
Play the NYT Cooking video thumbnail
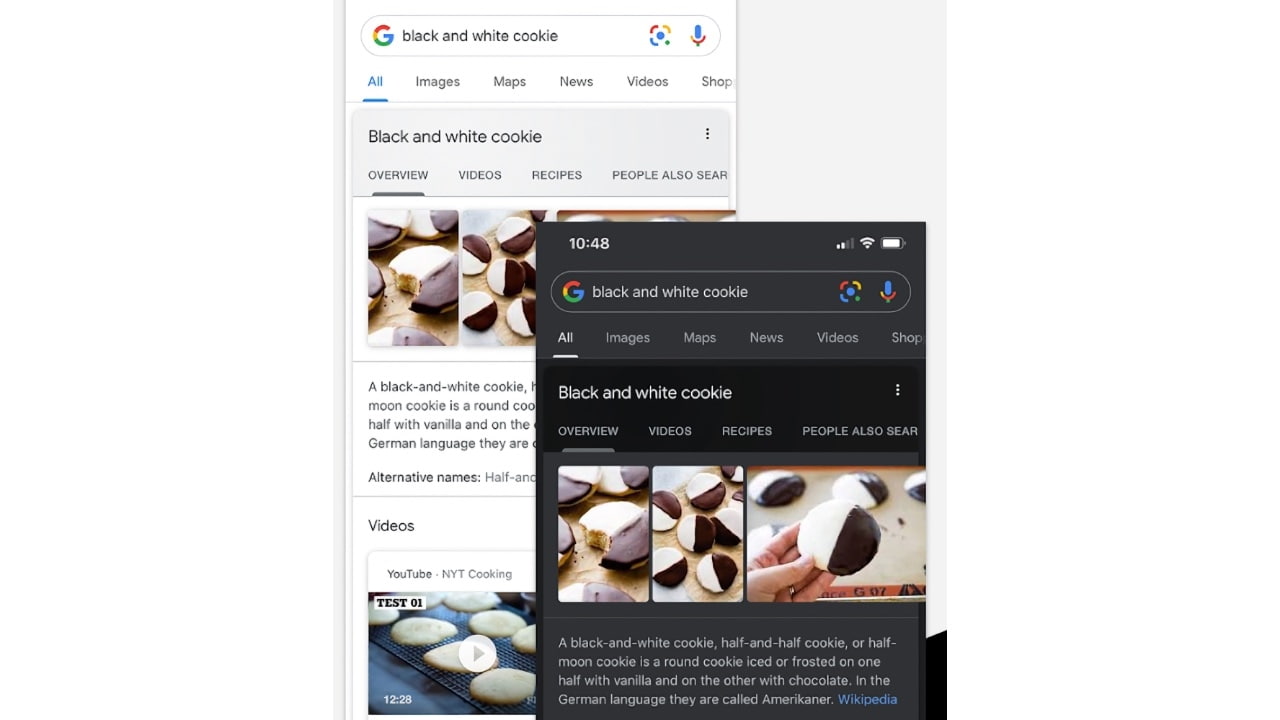pos(477,653)
